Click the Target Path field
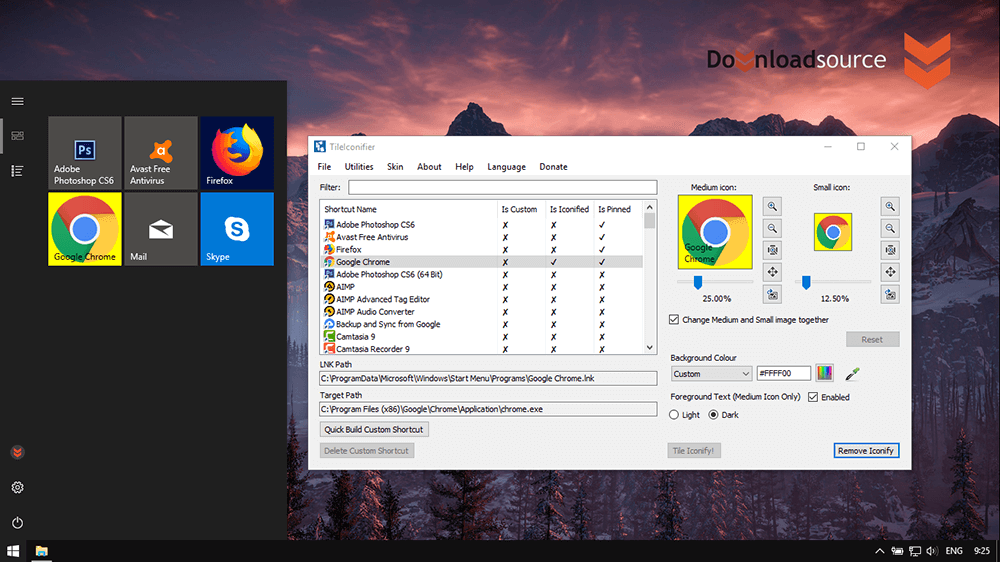This screenshot has width=1000, height=562. [488, 409]
